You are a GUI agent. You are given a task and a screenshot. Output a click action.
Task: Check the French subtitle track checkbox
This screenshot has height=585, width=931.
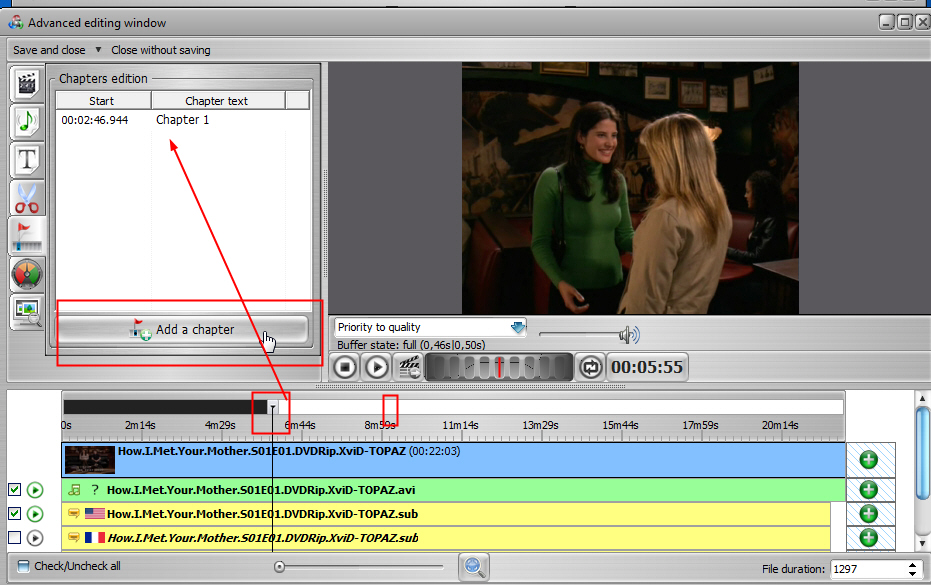pyautogui.click(x=15, y=538)
